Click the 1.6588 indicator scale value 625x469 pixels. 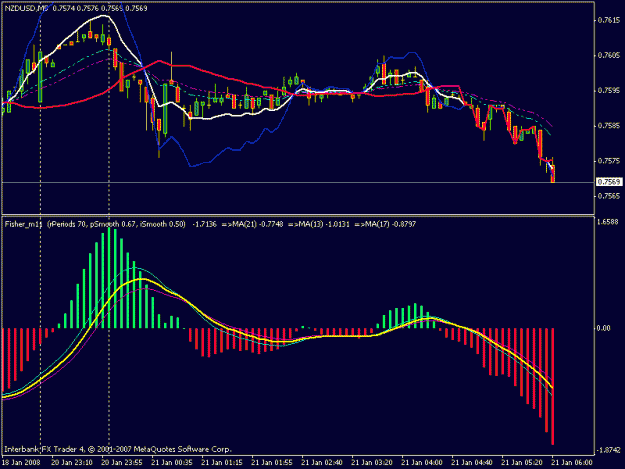pyautogui.click(x=608, y=222)
